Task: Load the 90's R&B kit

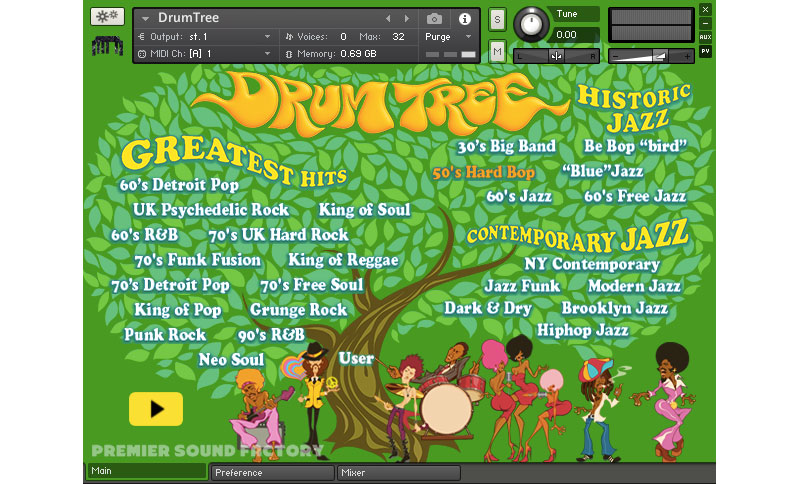Action: click(x=271, y=335)
